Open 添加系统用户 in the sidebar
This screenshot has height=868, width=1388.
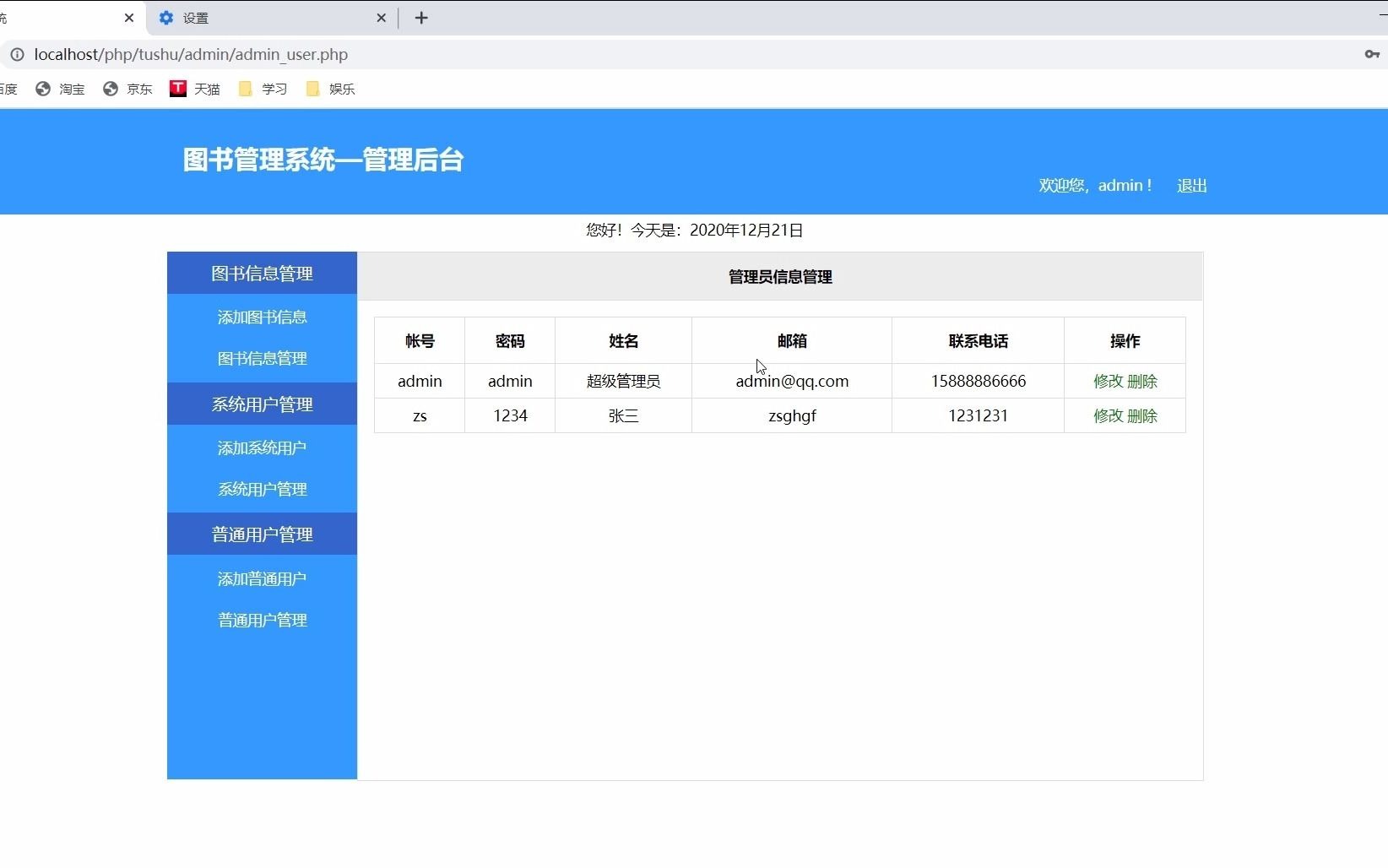coord(262,448)
